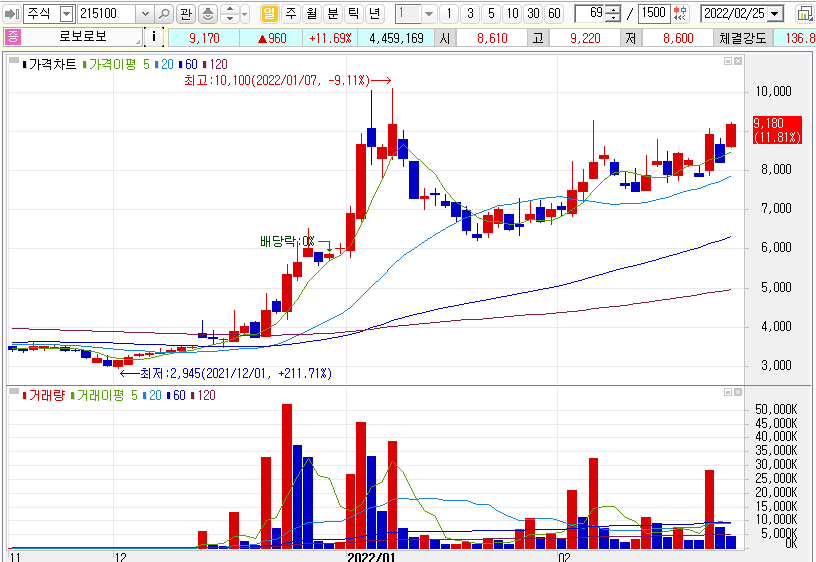Viewport: 816px width, 562px height.
Task: Click the pink 증 badge icon
Action: click(x=12, y=37)
